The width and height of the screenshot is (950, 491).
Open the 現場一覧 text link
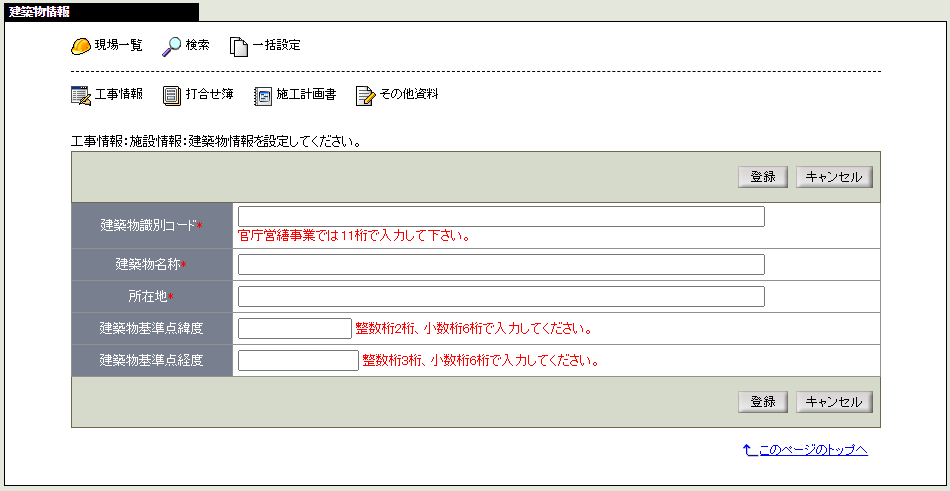coord(118,45)
